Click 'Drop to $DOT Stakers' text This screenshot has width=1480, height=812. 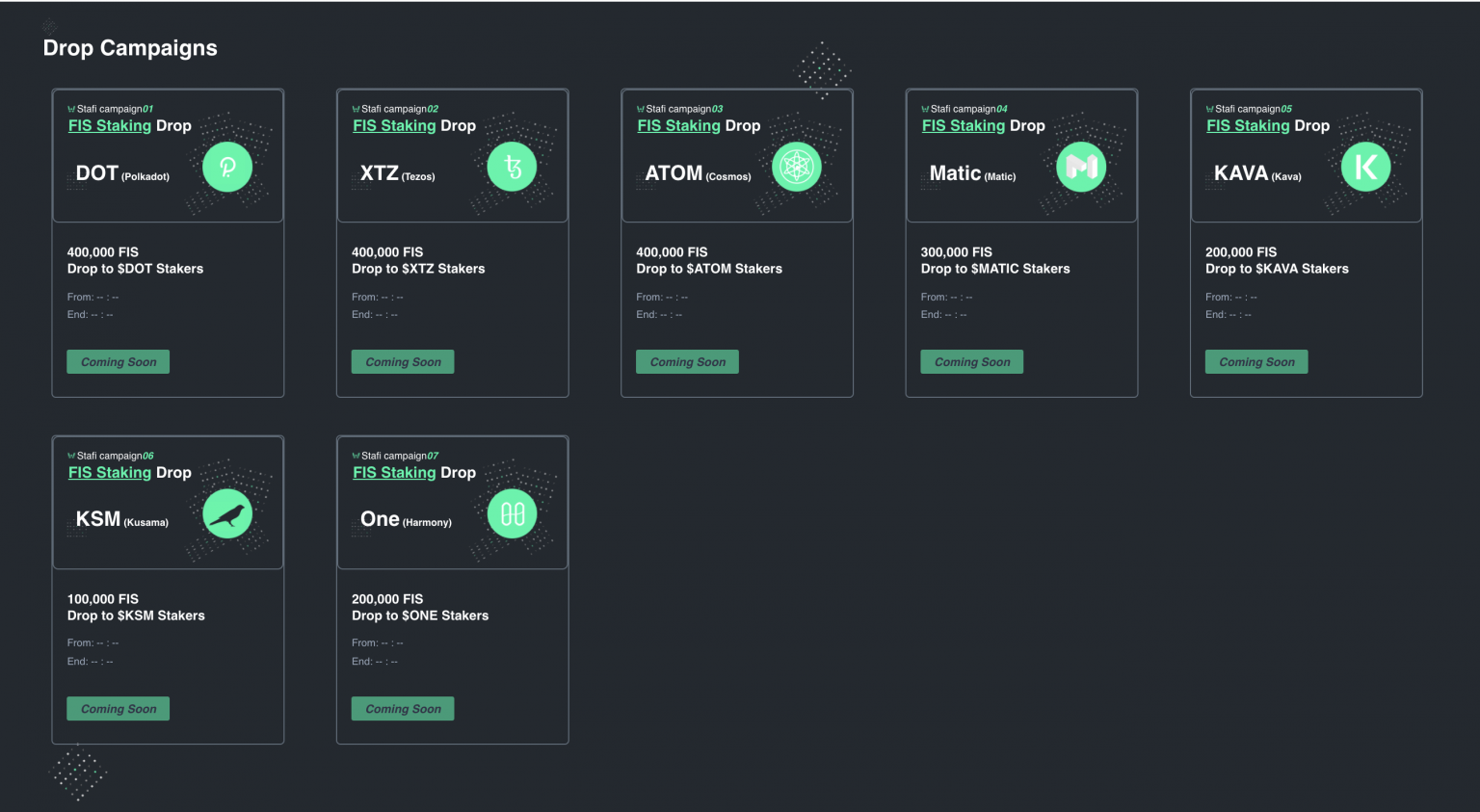(135, 269)
